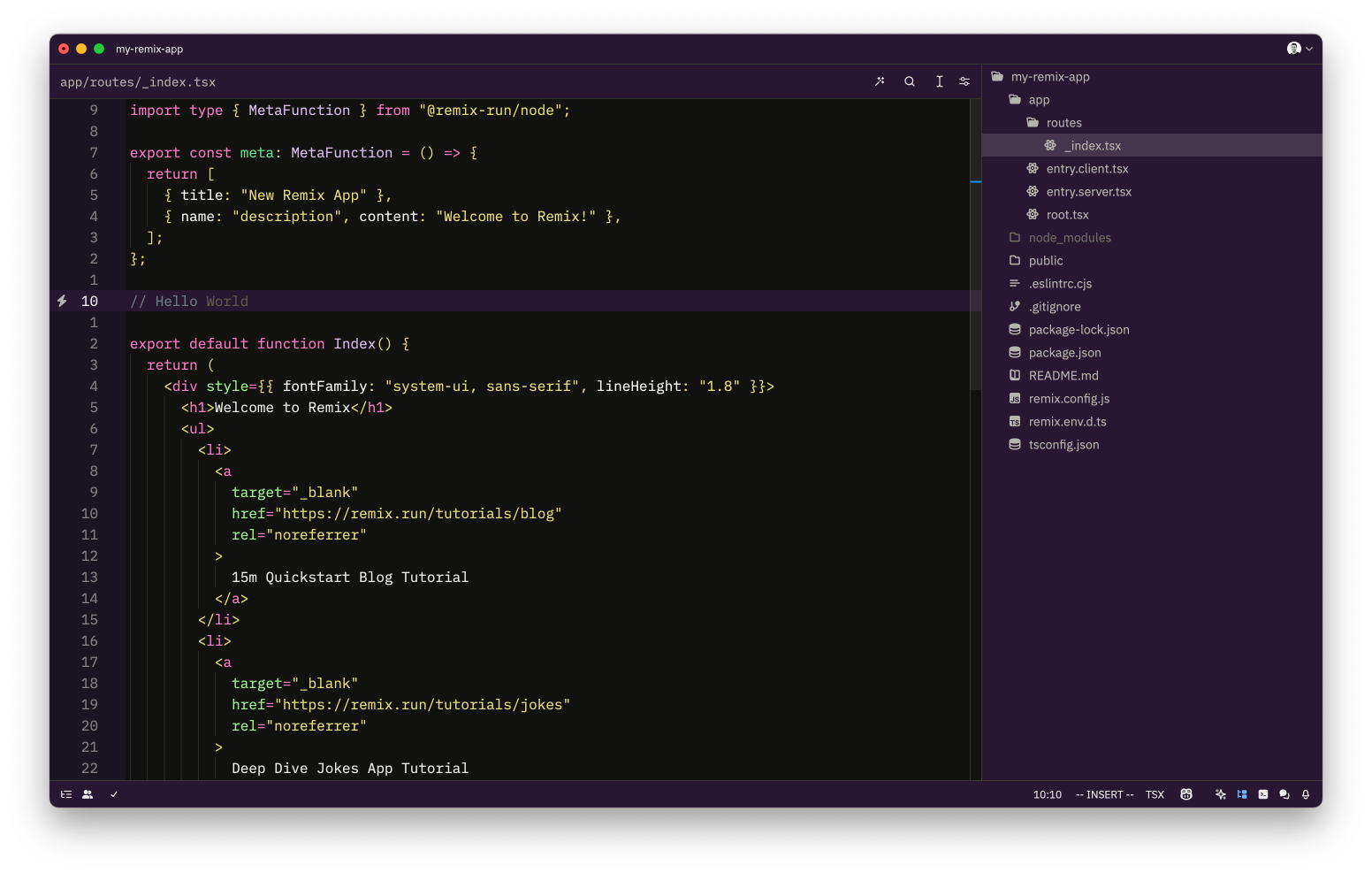Open the terminal panel icon
Screen dimensions: 1372x873
[1263, 794]
